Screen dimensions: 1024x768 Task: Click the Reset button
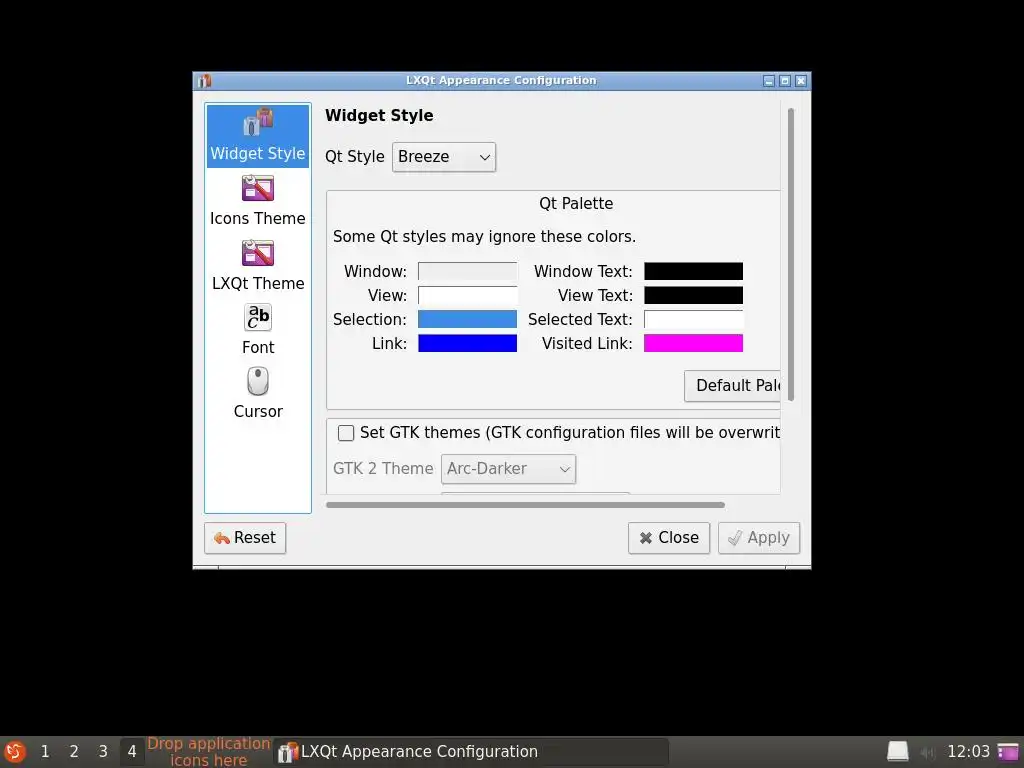point(245,537)
